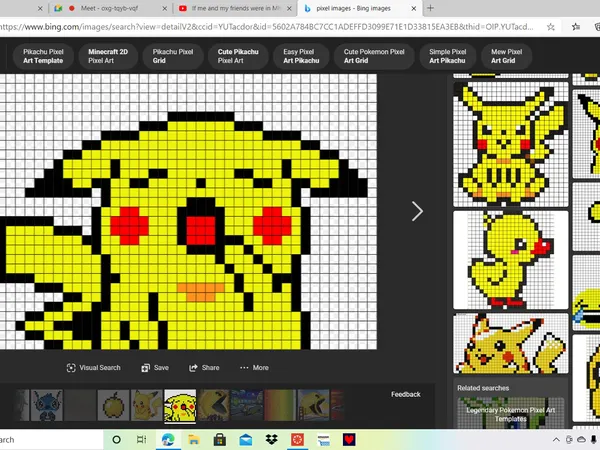Open the Mail app in taskbar
The width and height of the screenshot is (600, 450).
246,440
